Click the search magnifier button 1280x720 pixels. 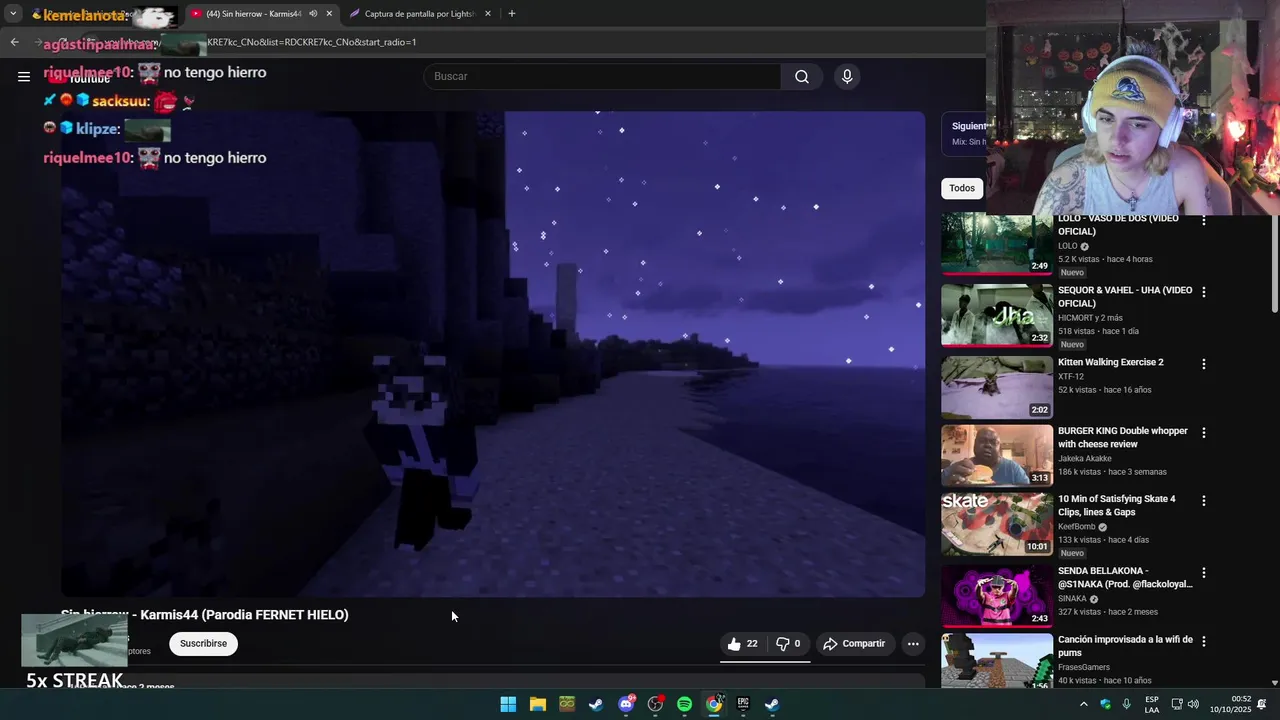tap(802, 76)
